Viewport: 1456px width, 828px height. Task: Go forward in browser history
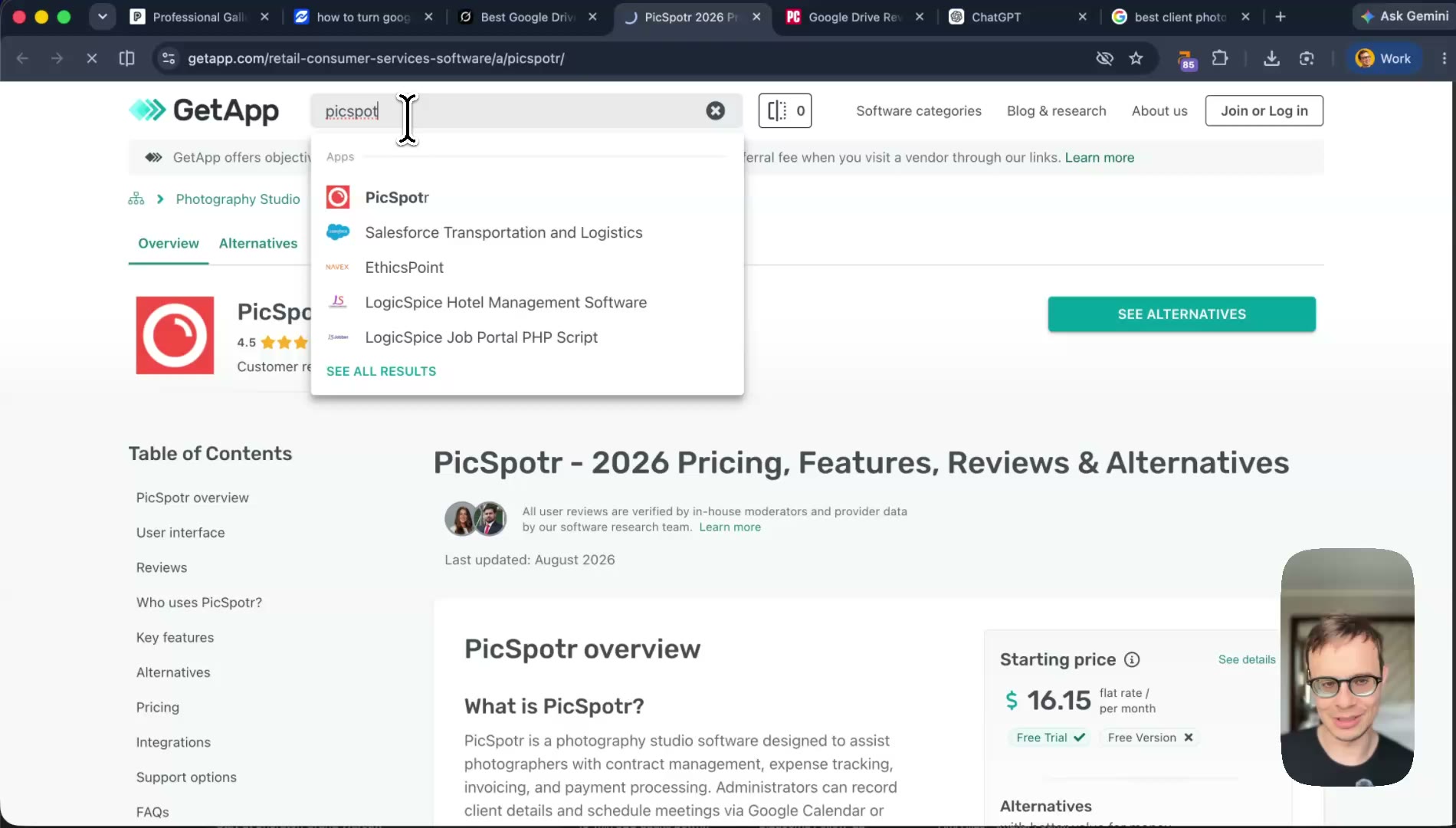[x=57, y=58]
